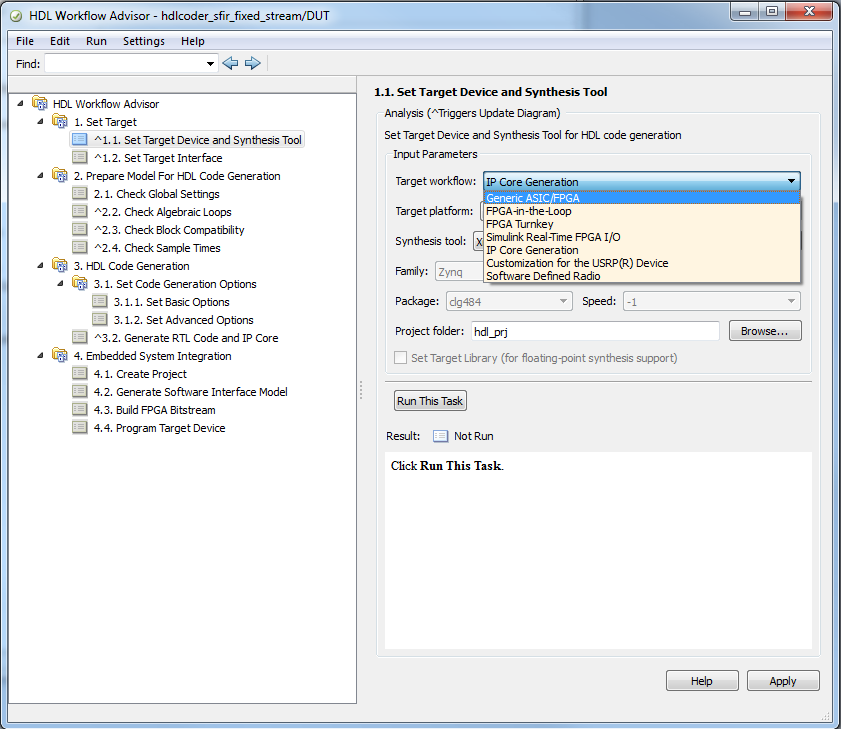Click the task icon for 1.2 Set Target Interface

click(x=79, y=157)
